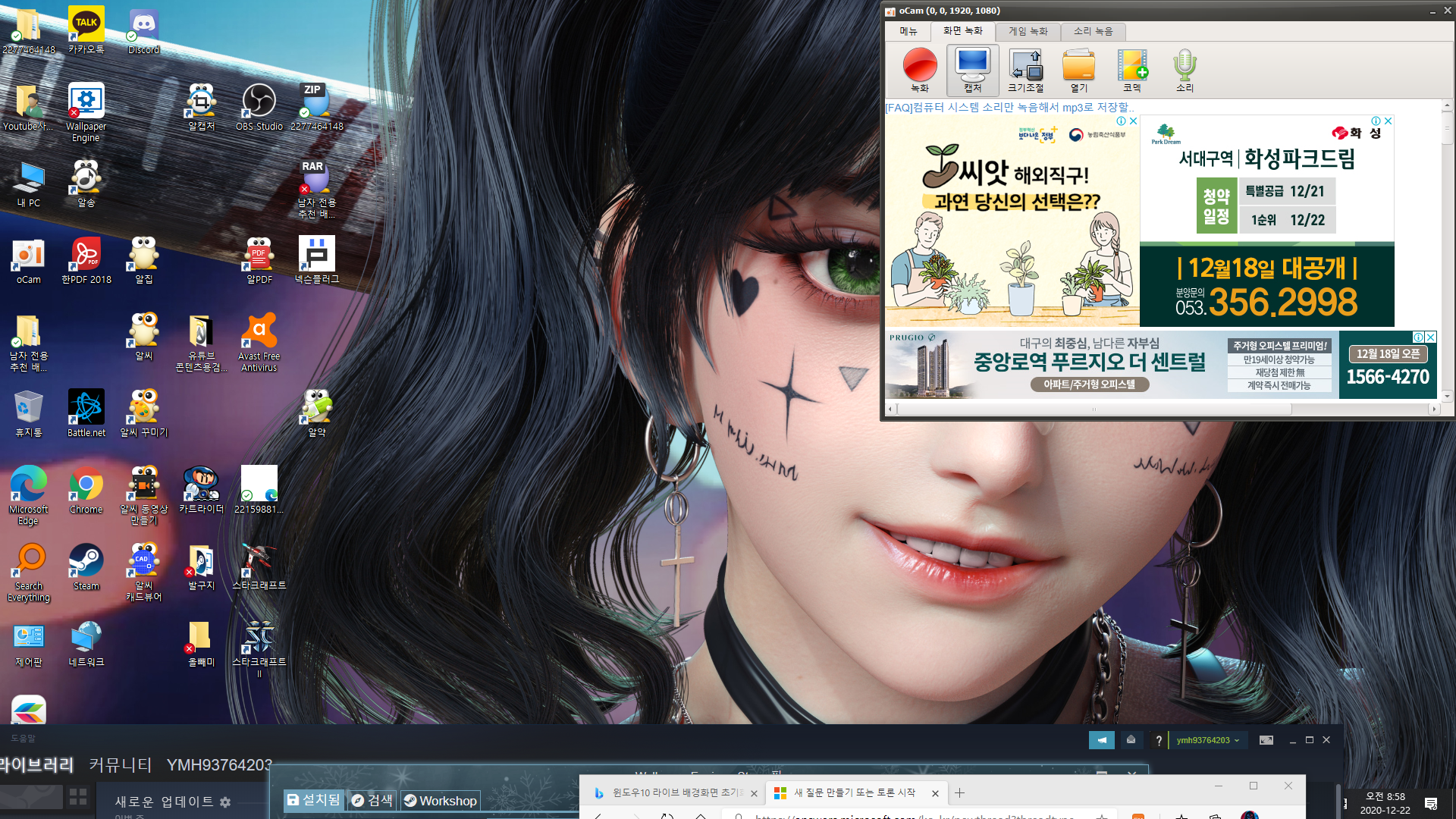This screenshot has width=1456, height=819.
Task: Open the Workshop tab in Wallpaper Engine
Action: [x=441, y=801]
